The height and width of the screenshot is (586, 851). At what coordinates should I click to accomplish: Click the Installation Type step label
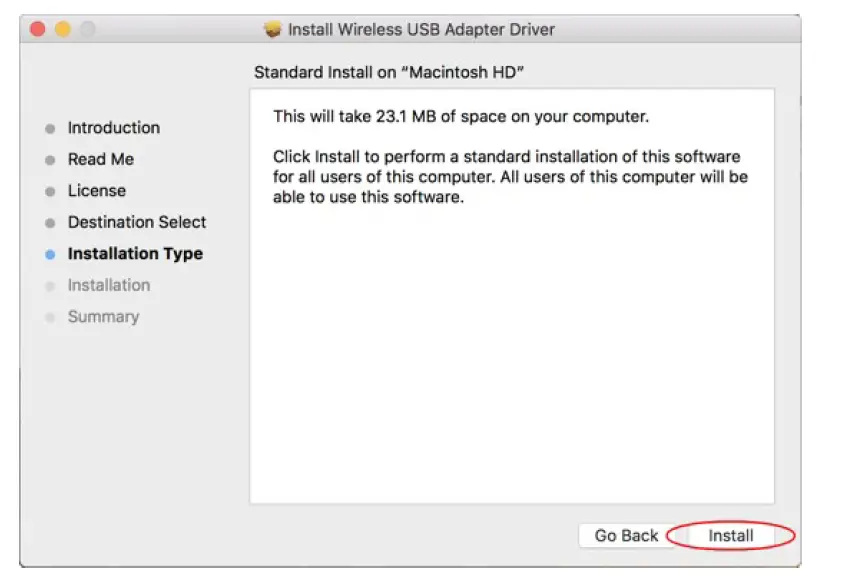click(135, 254)
